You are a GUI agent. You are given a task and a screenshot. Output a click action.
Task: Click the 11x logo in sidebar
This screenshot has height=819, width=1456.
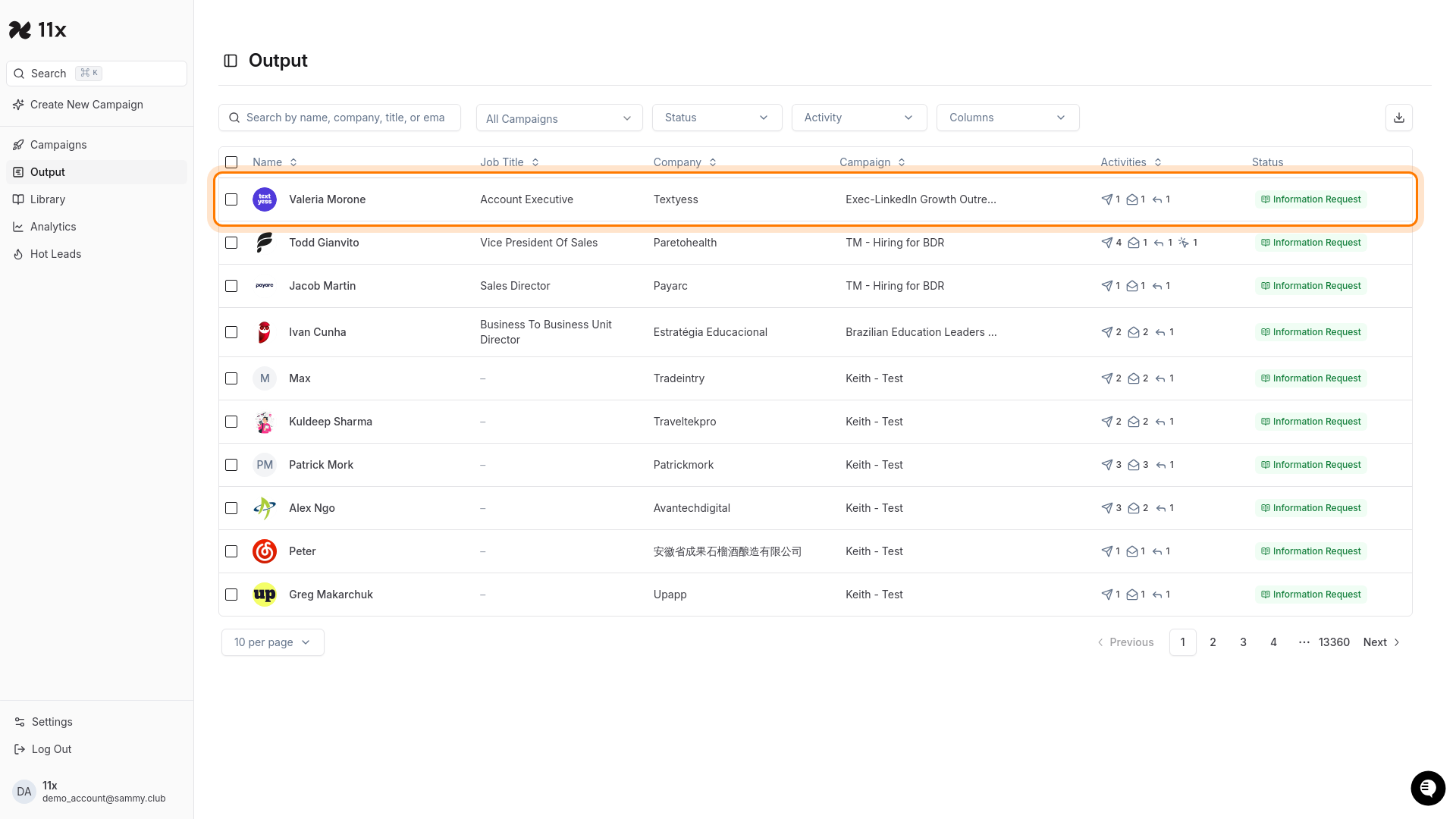38,30
